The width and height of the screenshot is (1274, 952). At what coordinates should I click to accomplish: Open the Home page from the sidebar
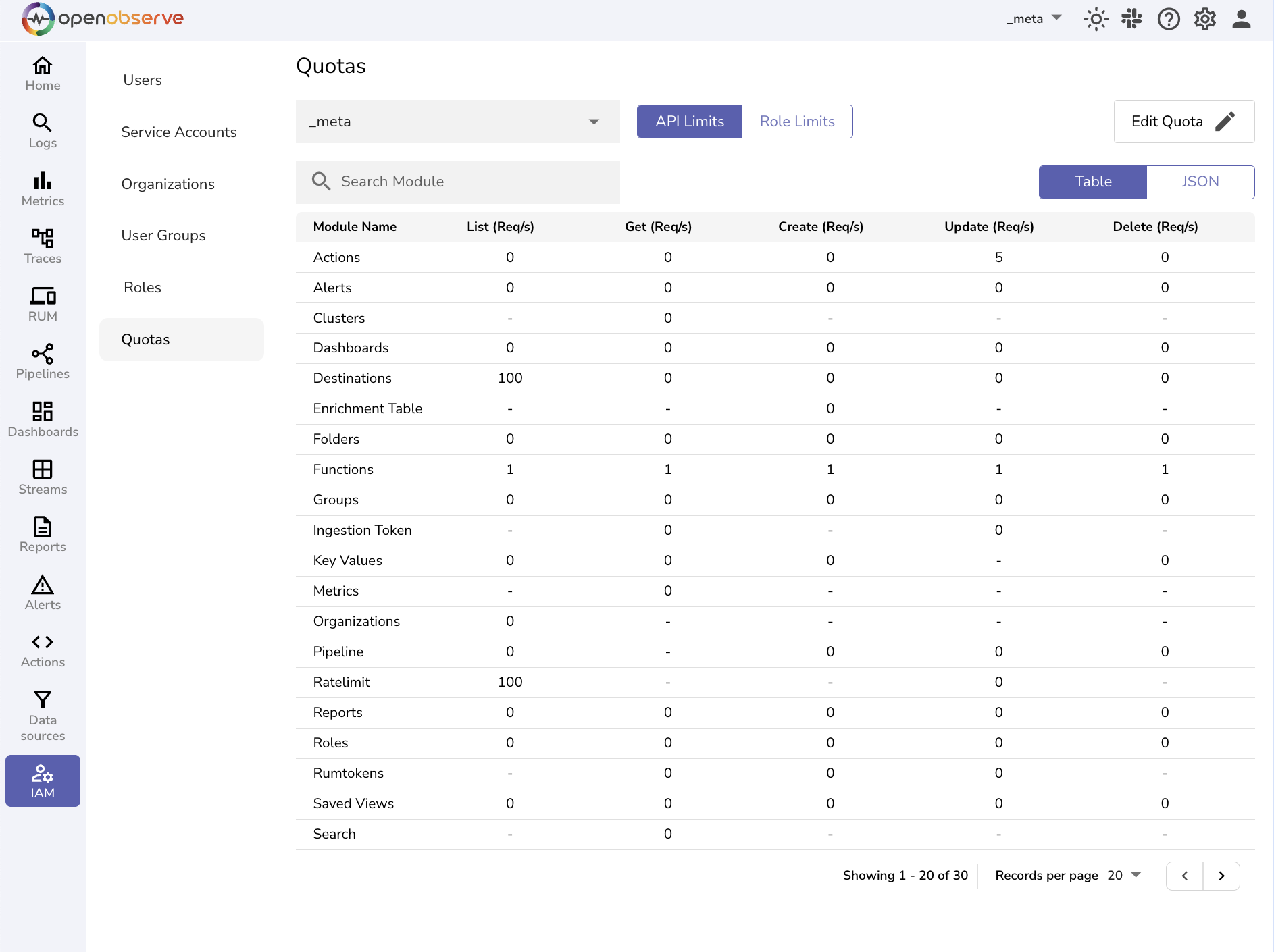click(x=43, y=74)
